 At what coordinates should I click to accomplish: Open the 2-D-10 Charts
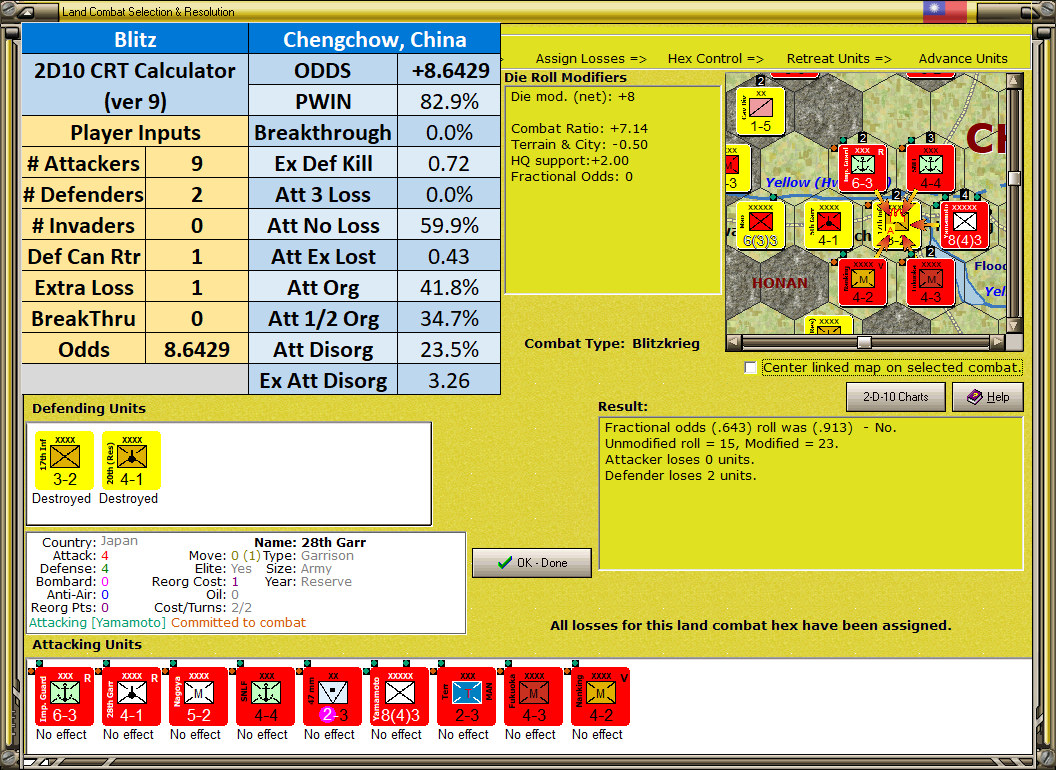point(896,397)
